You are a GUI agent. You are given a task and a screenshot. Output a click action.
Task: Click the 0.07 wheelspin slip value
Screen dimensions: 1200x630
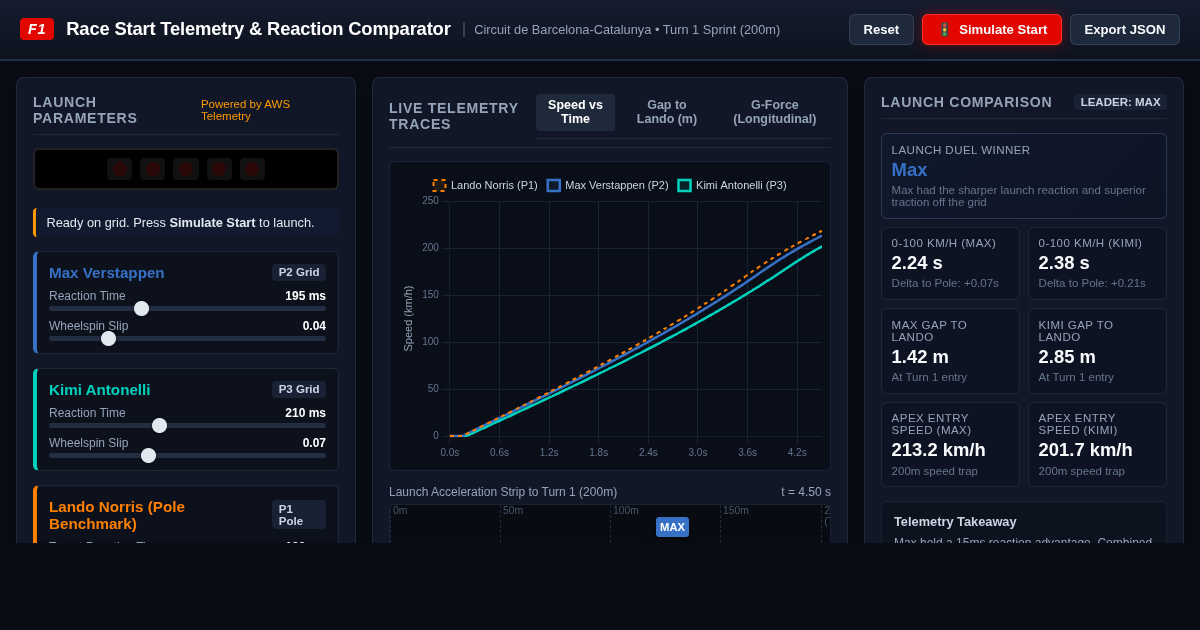tap(314, 443)
